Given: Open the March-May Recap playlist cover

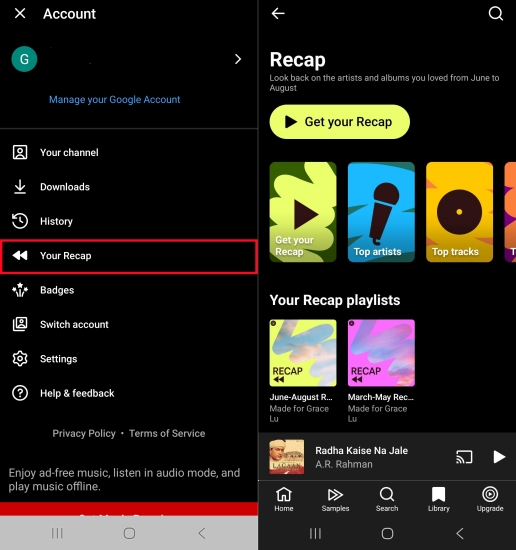Looking at the screenshot, I should click(x=381, y=353).
